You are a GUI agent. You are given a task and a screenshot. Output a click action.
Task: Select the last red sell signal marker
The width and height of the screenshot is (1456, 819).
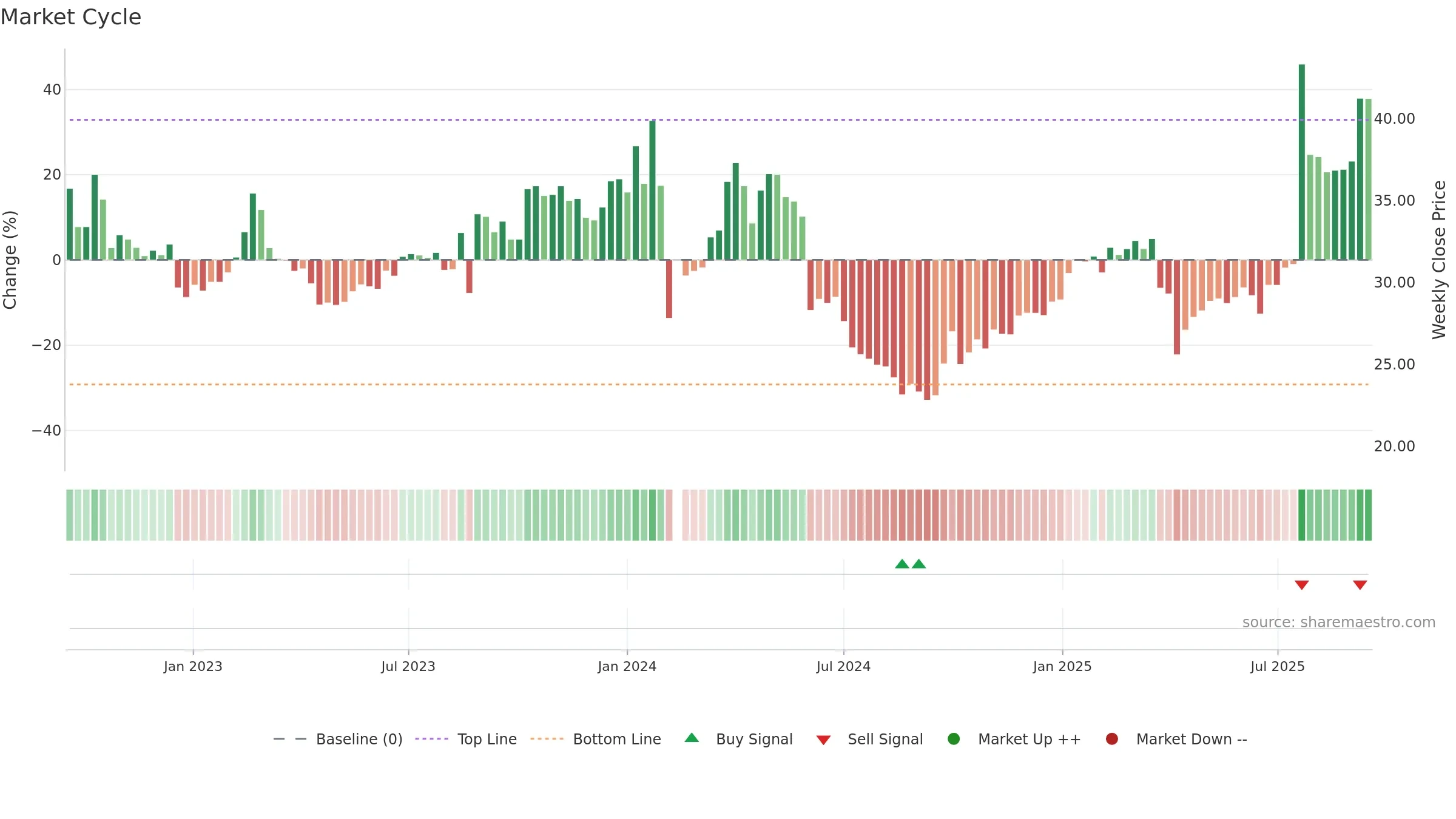tap(1360, 585)
